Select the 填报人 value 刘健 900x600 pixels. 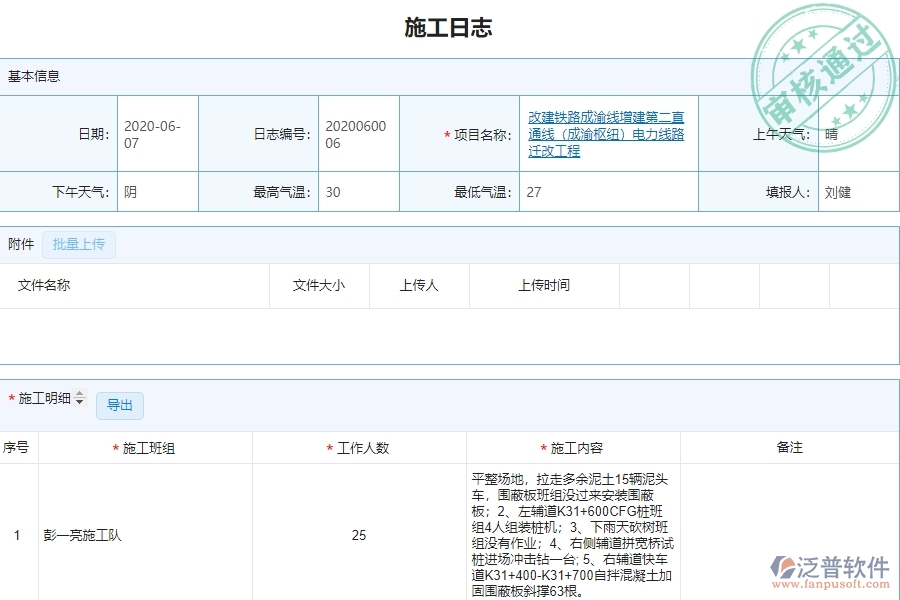coord(840,190)
